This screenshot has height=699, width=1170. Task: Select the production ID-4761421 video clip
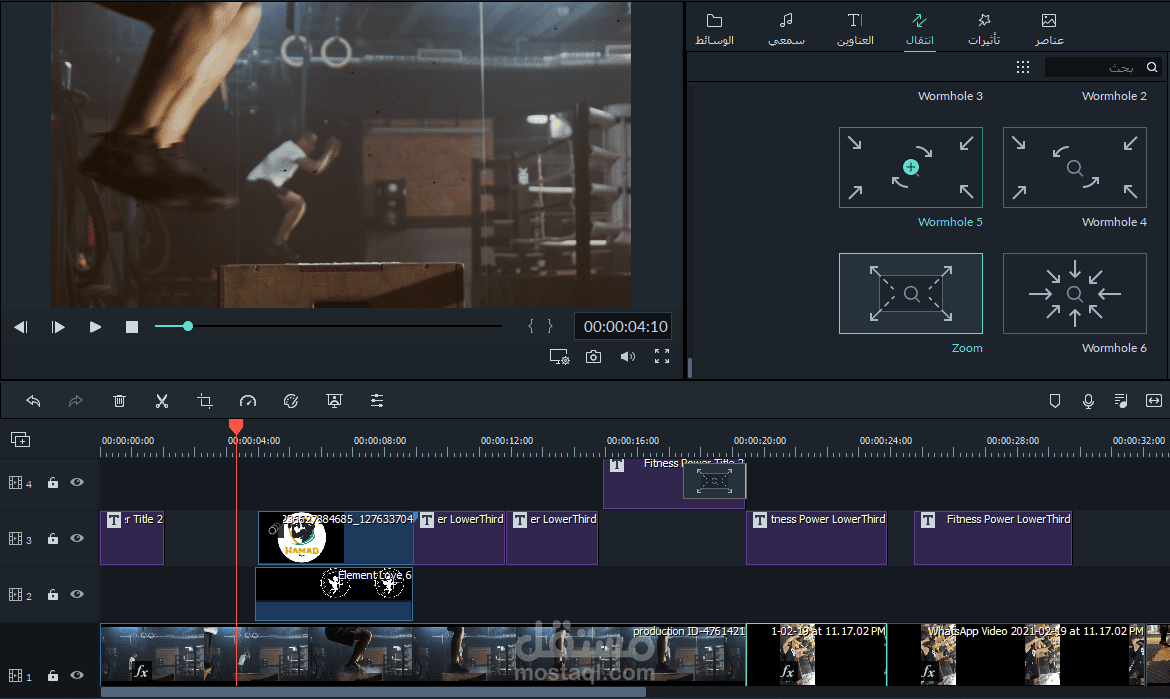[422, 653]
